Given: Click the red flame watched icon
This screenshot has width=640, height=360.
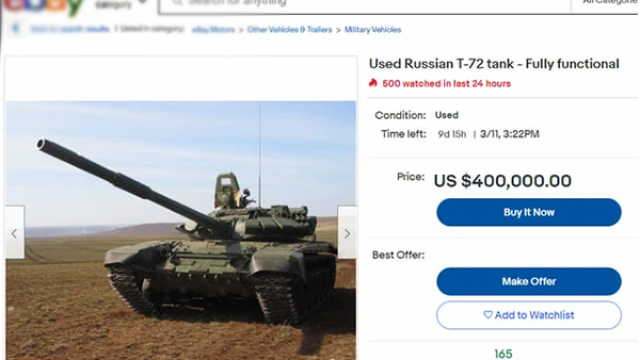Looking at the screenshot, I should [373, 83].
